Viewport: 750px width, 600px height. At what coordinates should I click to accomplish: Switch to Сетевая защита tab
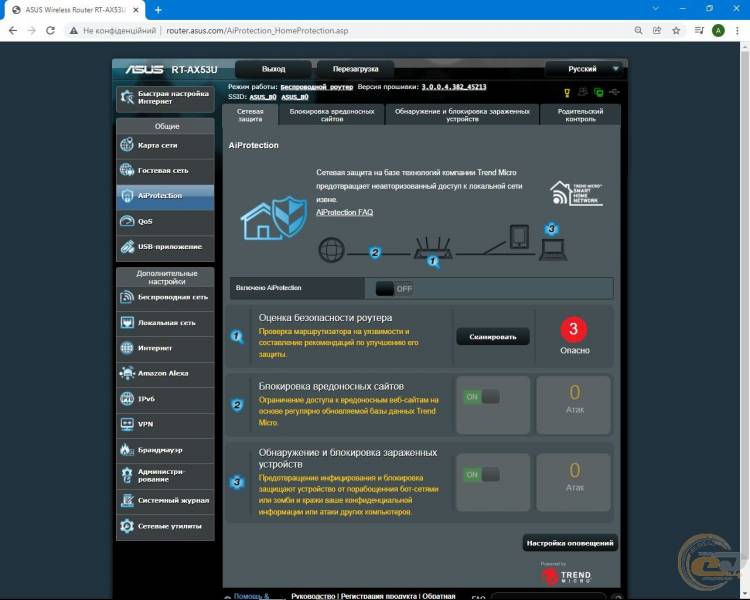tap(250, 115)
